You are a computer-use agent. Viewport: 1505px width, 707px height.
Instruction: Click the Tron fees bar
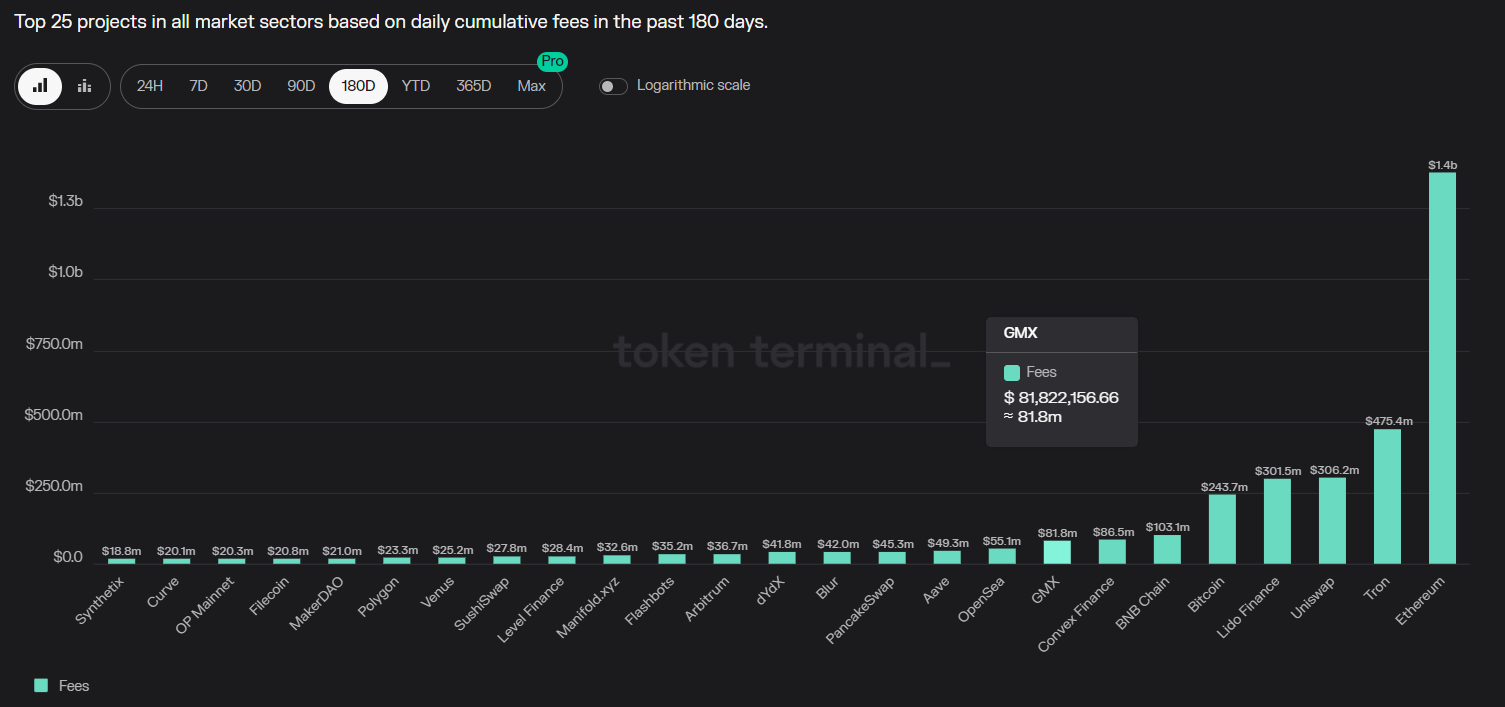pyautogui.click(x=1387, y=496)
